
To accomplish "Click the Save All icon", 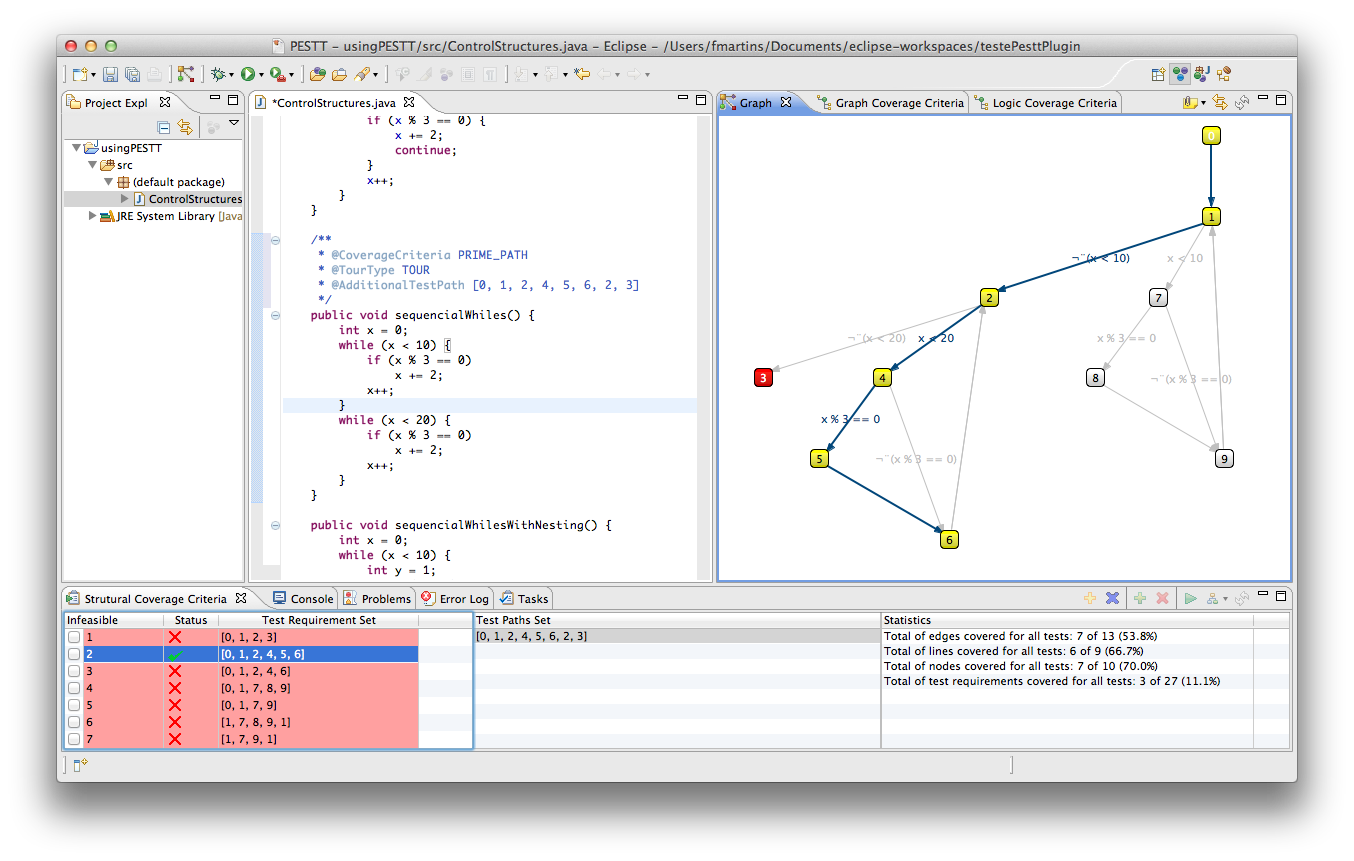I will pos(132,74).
